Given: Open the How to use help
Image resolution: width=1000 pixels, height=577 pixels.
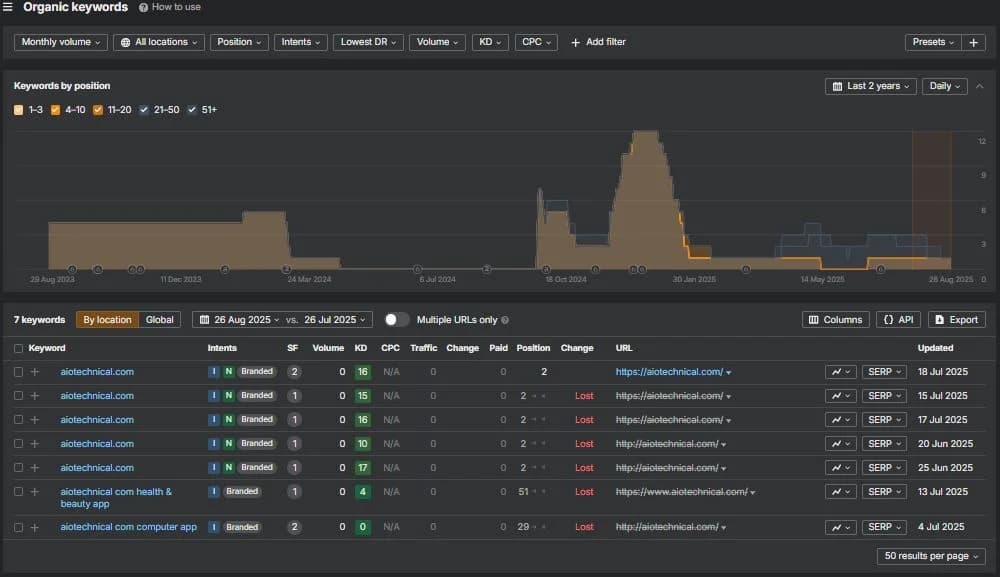Looking at the screenshot, I should point(170,7).
